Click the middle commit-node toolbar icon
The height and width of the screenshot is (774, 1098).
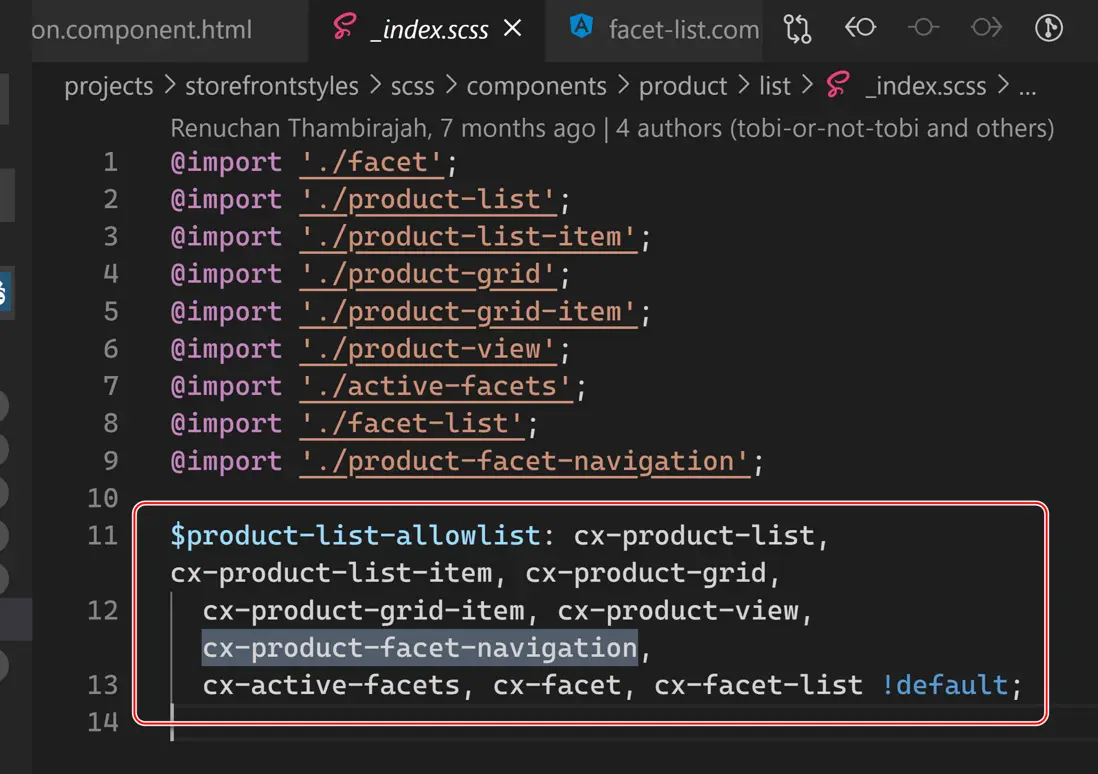pyautogui.click(x=922, y=28)
